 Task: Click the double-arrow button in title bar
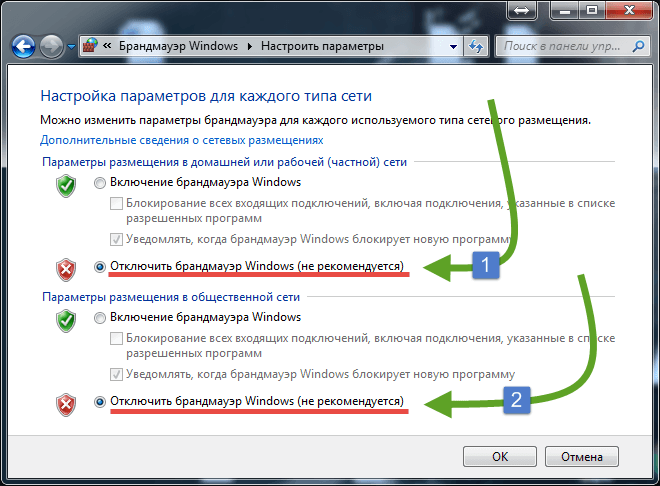(522, 11)
